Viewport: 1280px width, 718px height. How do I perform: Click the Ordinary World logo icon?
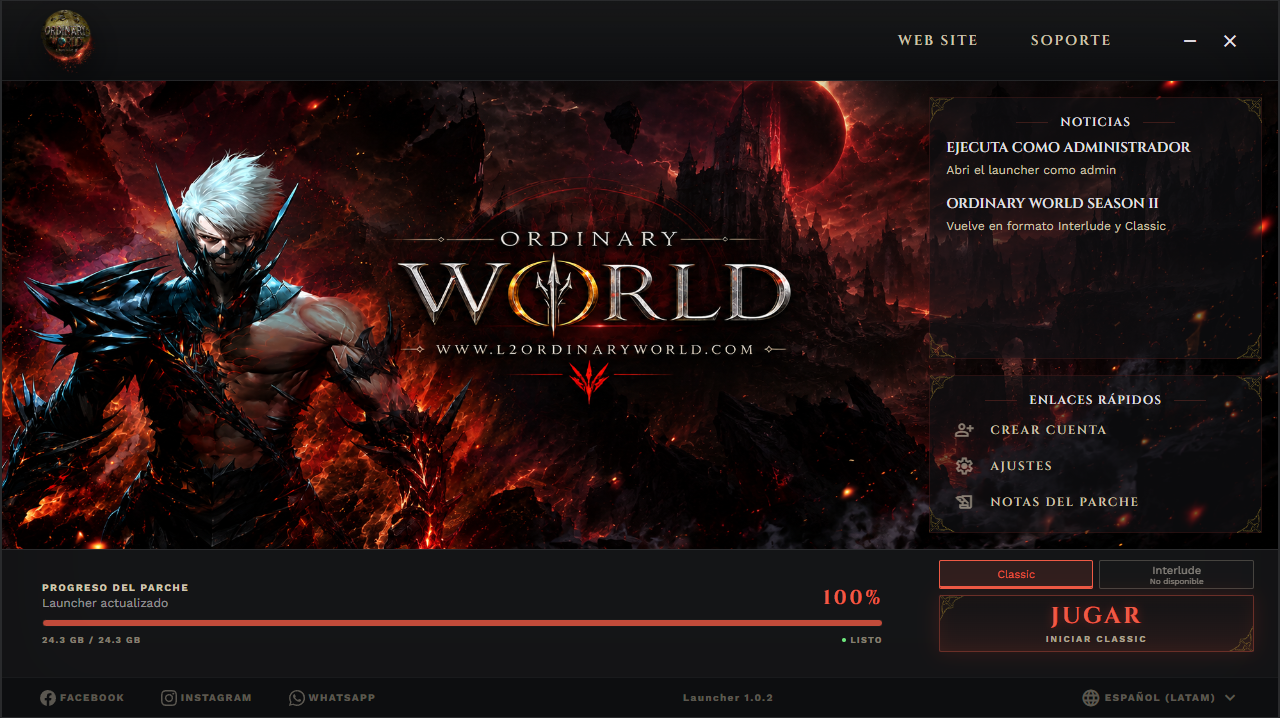[x=67, y=40]
